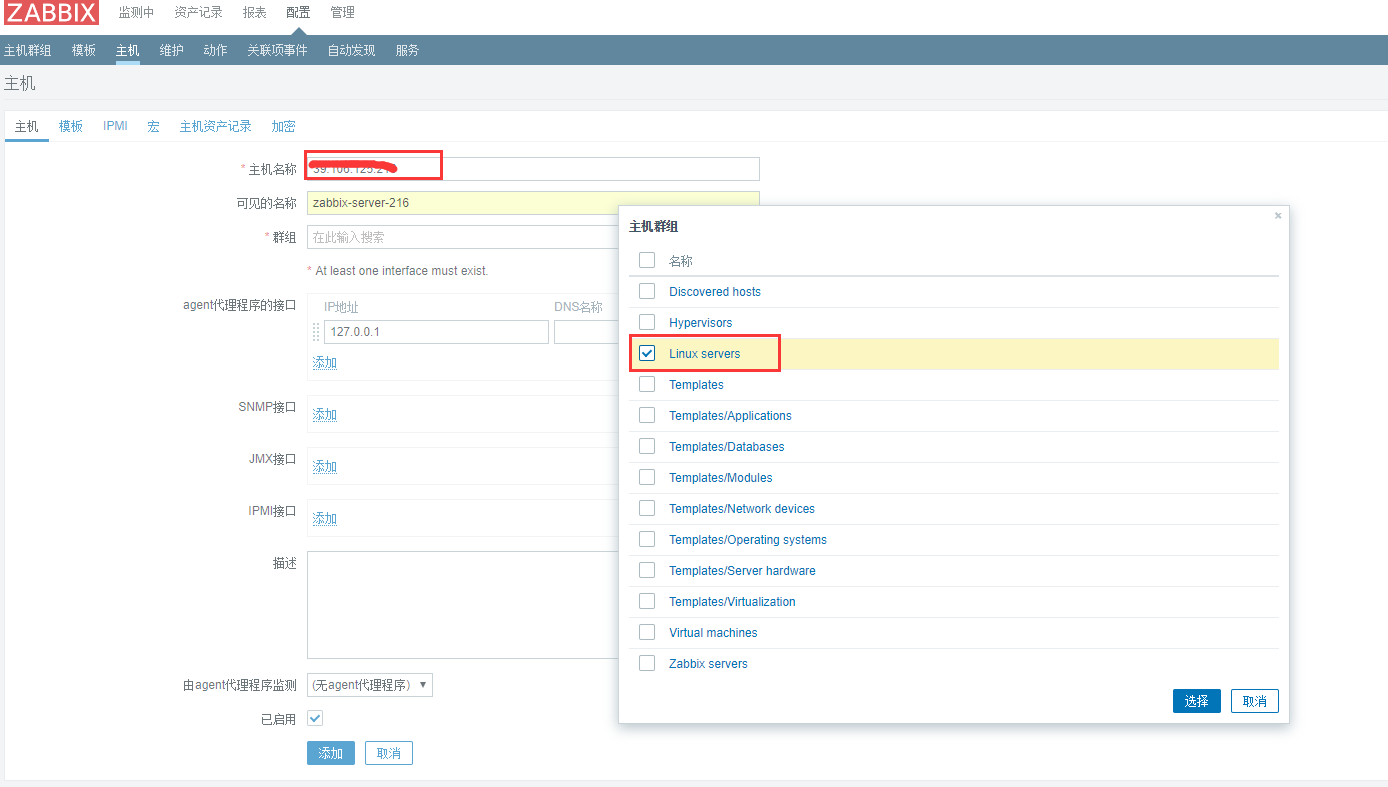The image size is (1388, 787).
Task: Check the Templates/Network devices checkbox
Action: pyautogui.click(x=647, y=508)
